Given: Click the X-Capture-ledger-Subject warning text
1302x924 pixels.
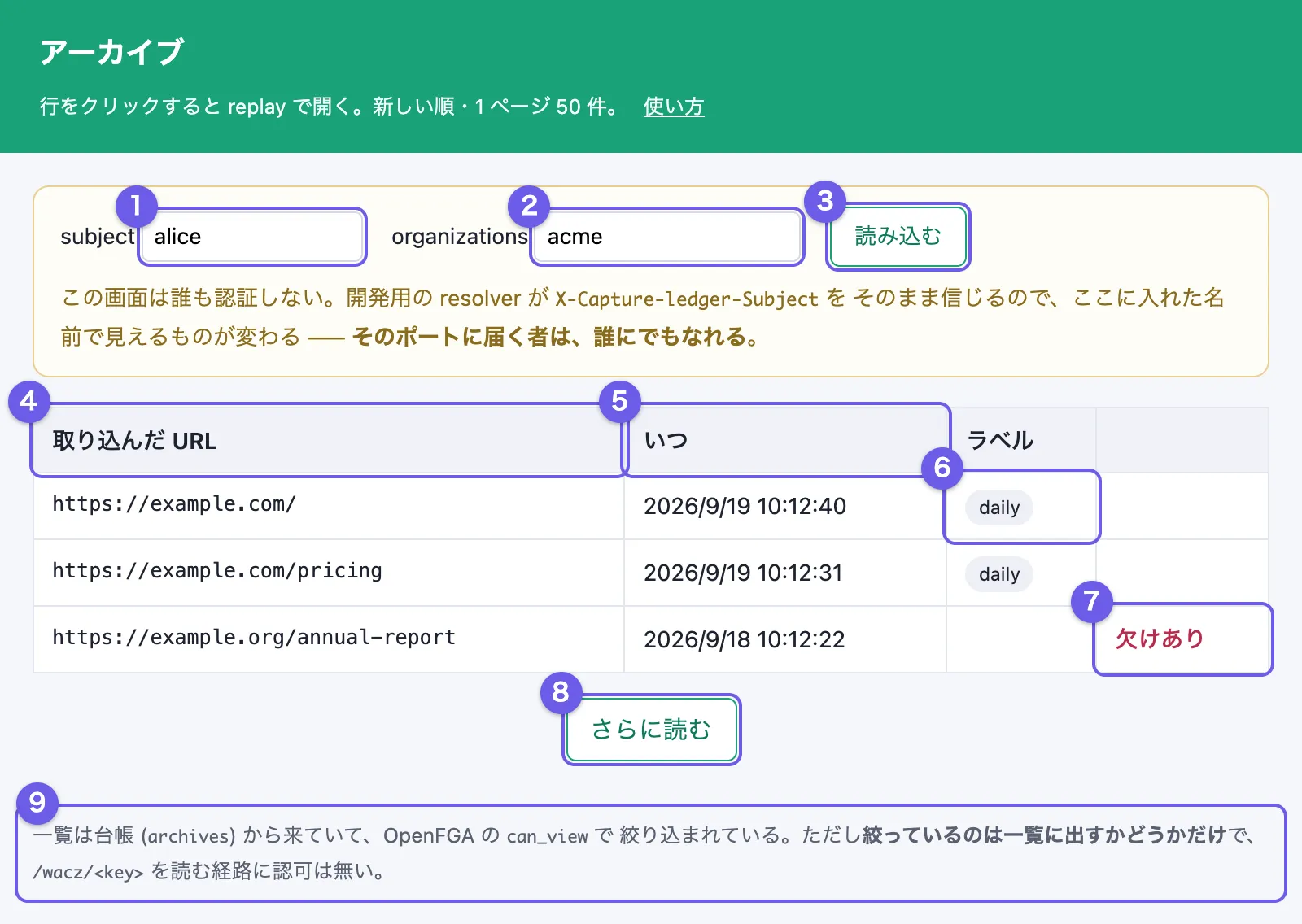Looking at the screenshot, I should [x=686, y=299].
